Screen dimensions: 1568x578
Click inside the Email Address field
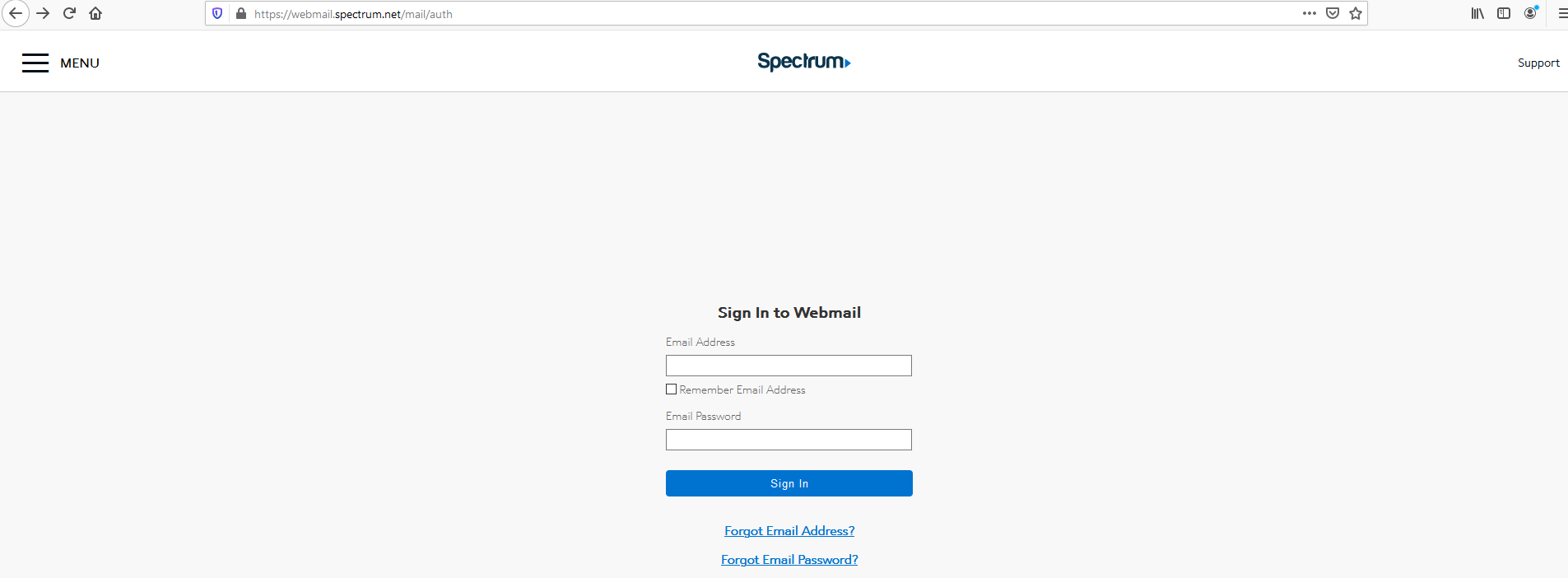[788, 365]
